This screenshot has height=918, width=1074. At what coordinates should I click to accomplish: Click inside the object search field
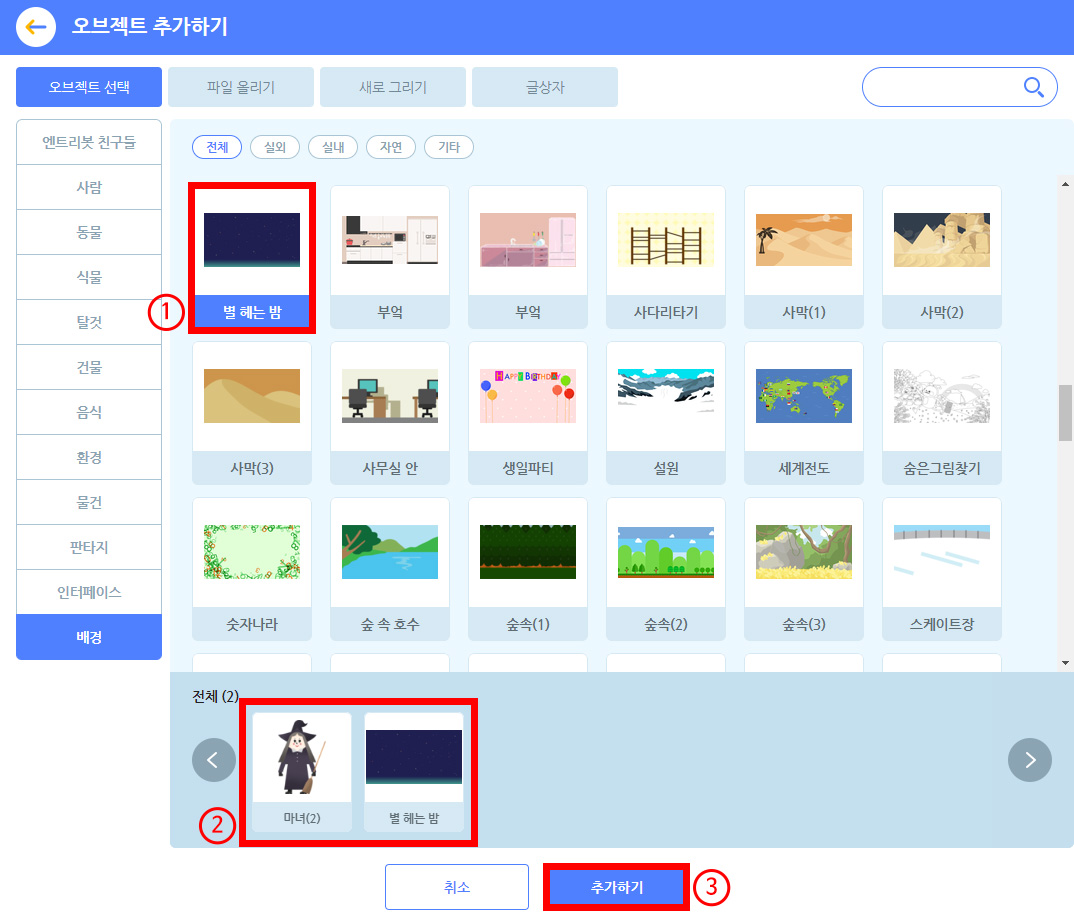(x=959, y=87)
